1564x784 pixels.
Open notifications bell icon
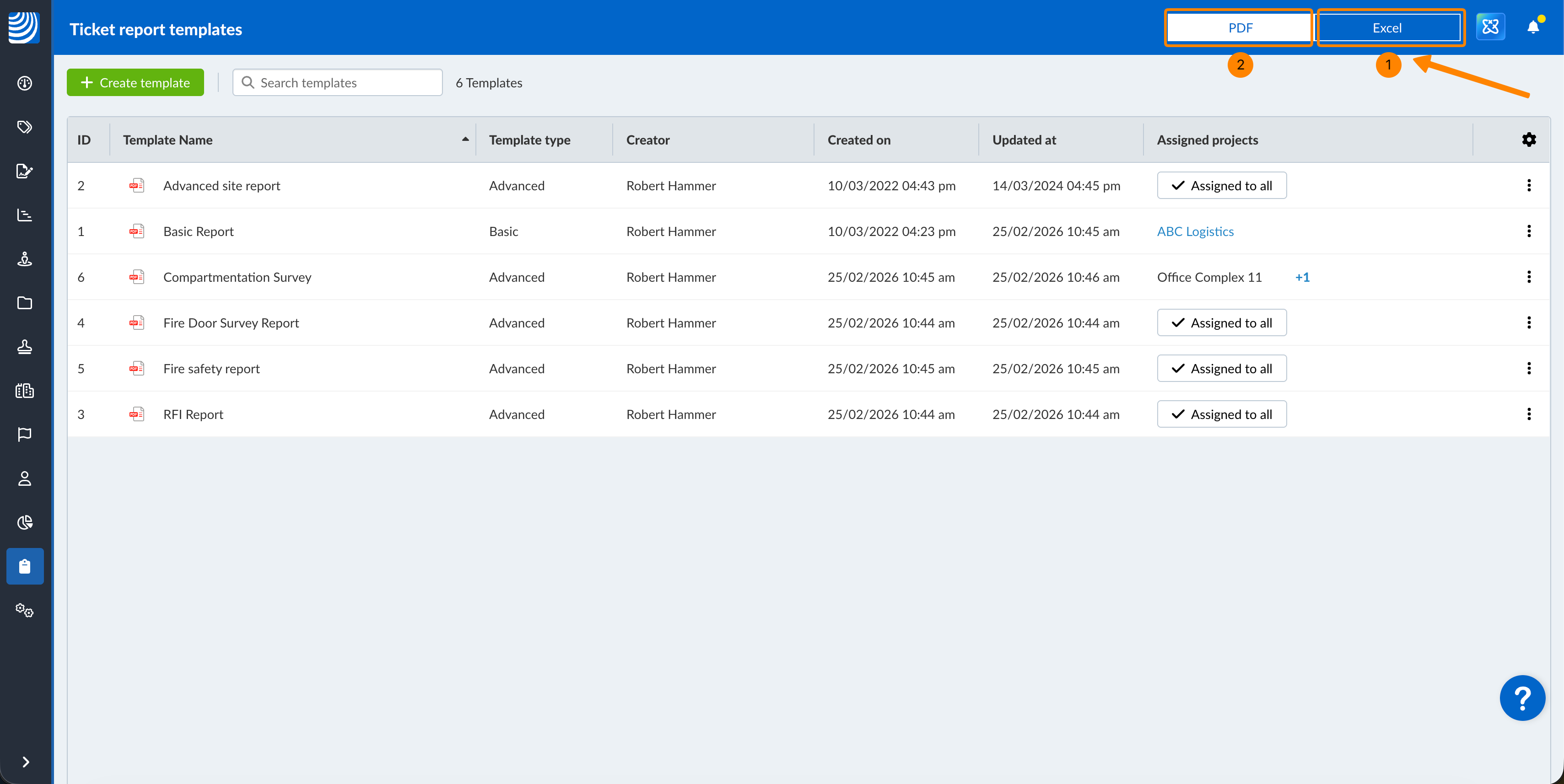pos(1533,27)
